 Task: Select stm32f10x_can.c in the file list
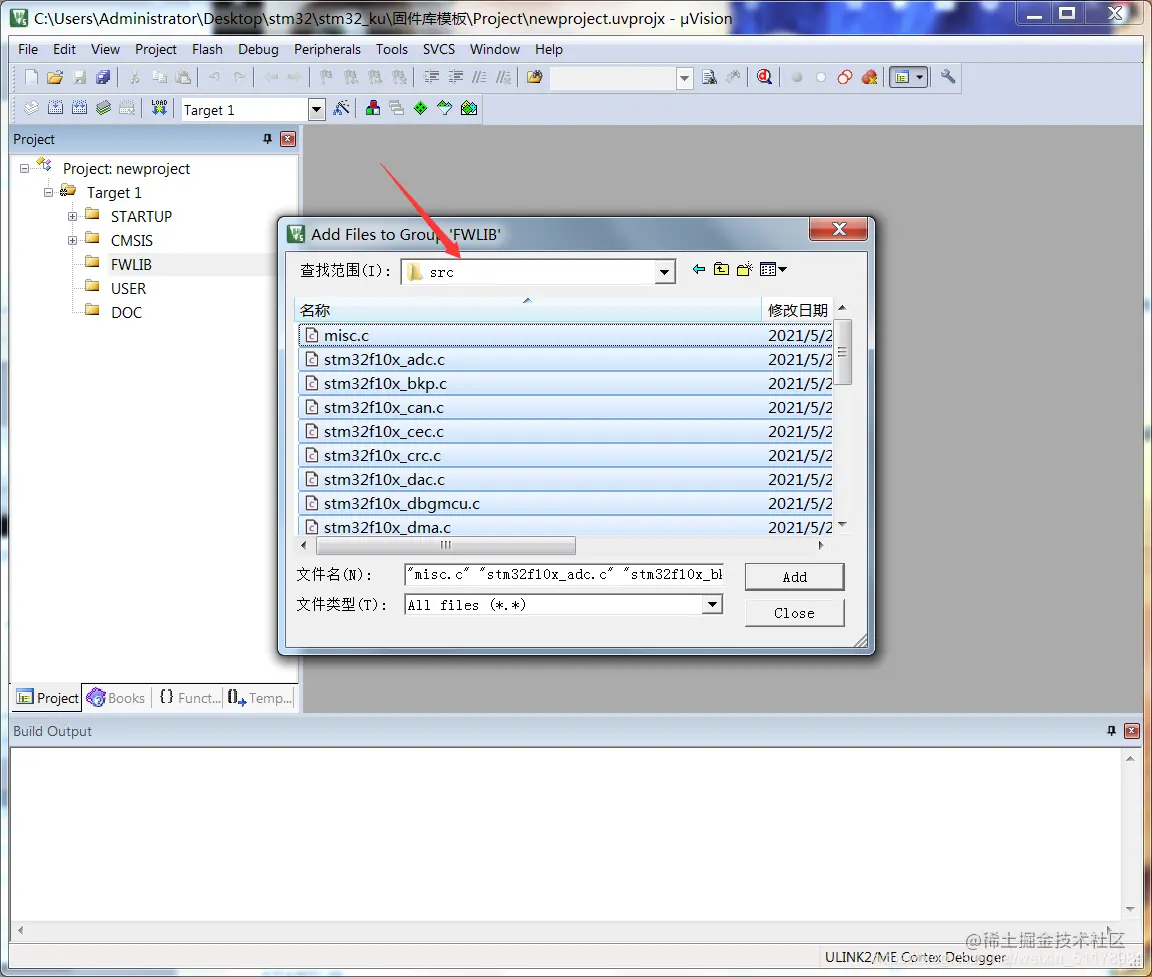coord(565,408)
